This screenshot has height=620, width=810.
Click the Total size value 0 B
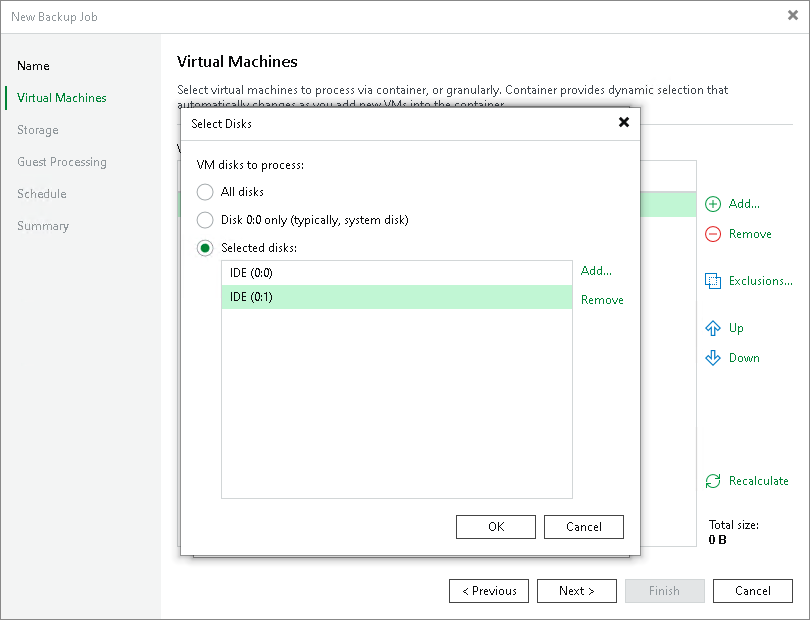pos(718,540)
